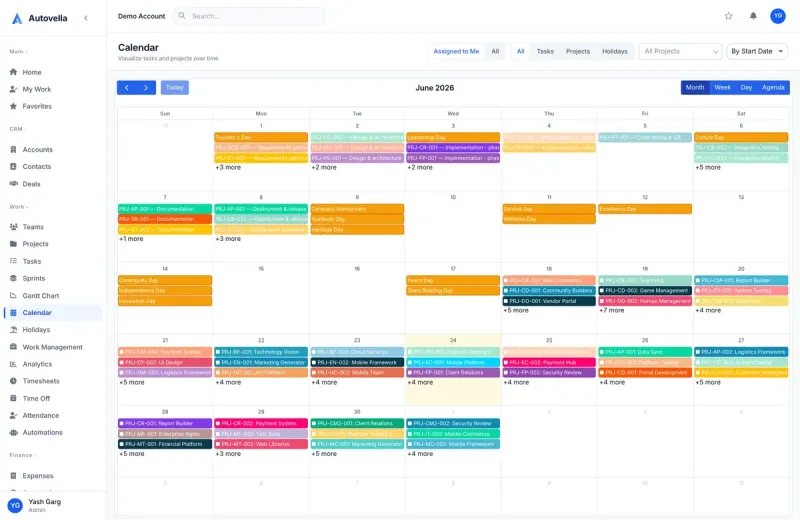The height and width of the screenshot is (520, 800).
Task: Toggle checkbox on PRJ-CR-001: Report Builder event
Action: 121,424
